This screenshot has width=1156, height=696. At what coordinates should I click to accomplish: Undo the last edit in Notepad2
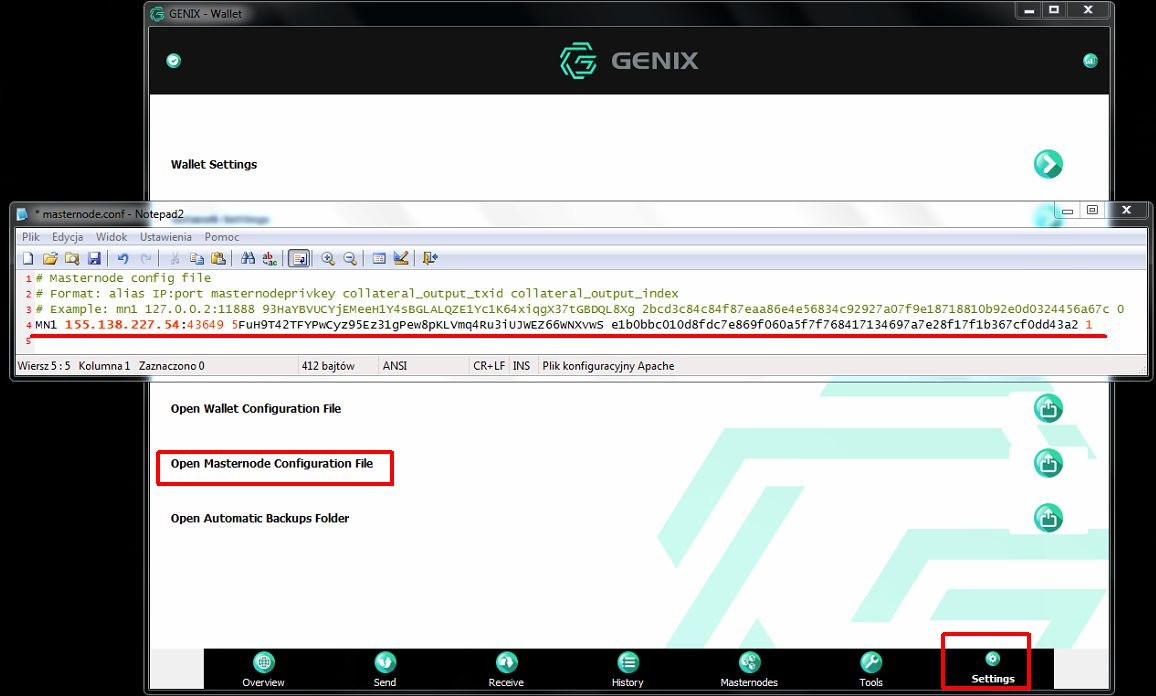click(123, 258)
